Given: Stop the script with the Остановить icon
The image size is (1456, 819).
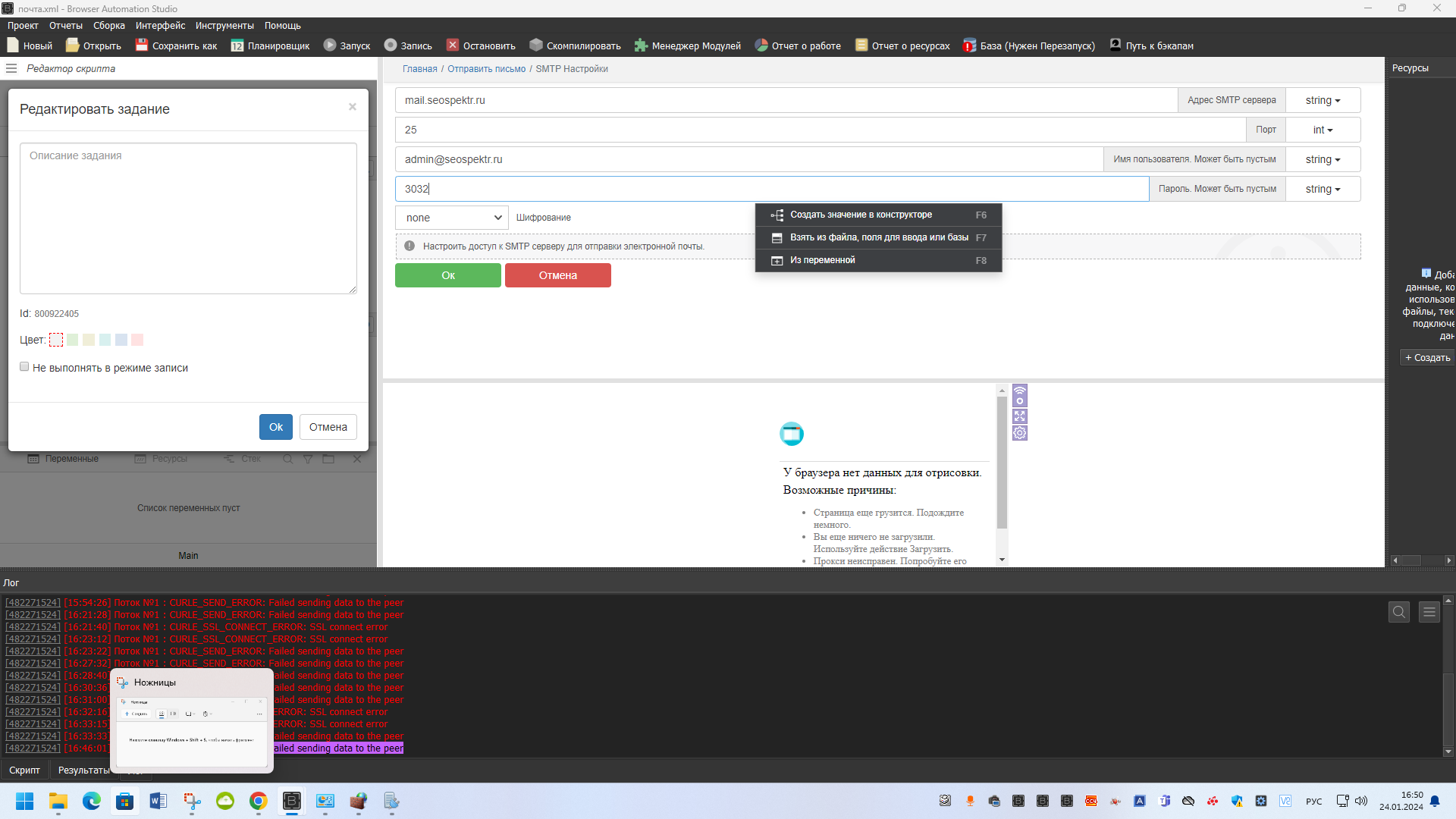Looking at the screenshot, I should coord(453,45).
